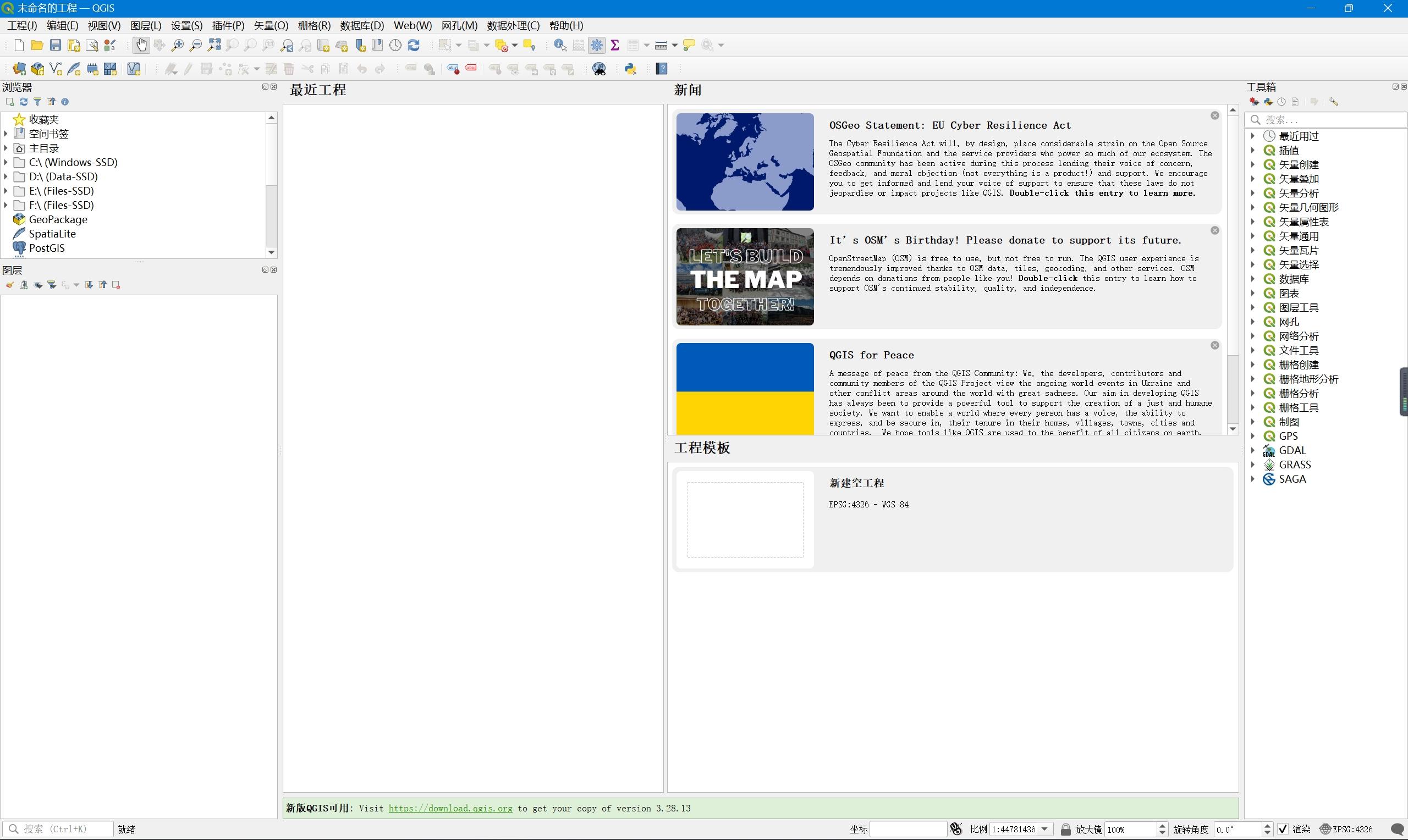Open the Statistical Summary sigma icon
1408x840 pixels.
coord(615,45)
